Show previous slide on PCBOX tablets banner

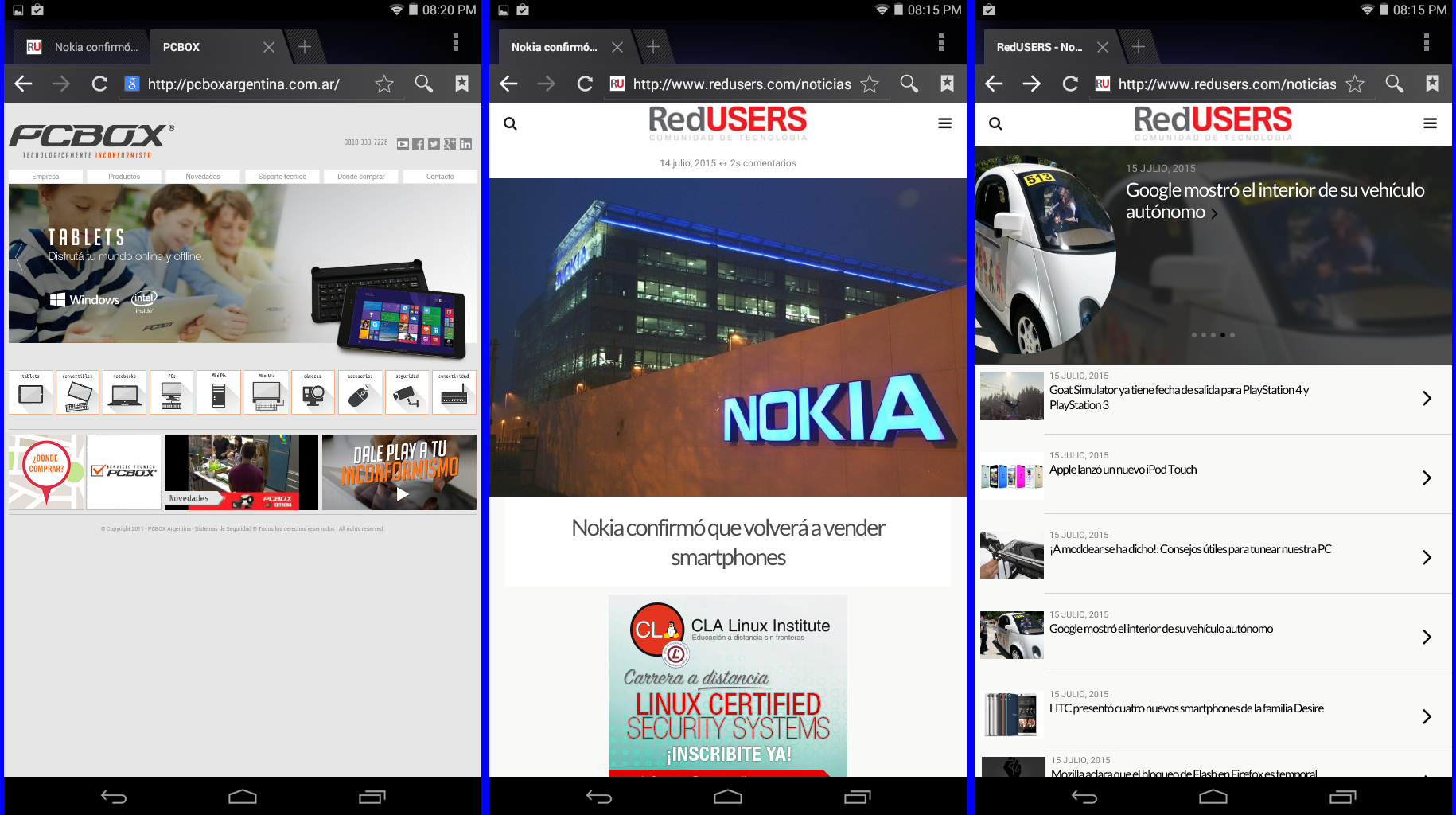(19, 256)
